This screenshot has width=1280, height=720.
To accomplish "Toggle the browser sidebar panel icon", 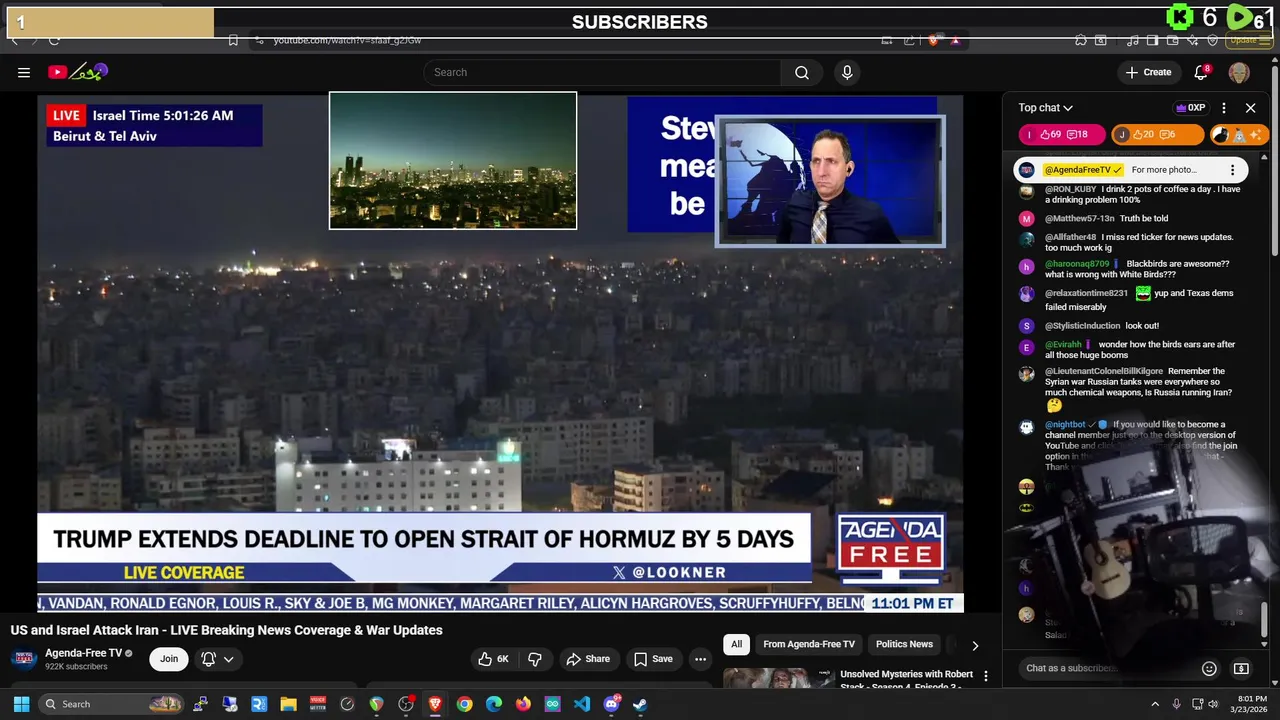I will point(1152,40).
